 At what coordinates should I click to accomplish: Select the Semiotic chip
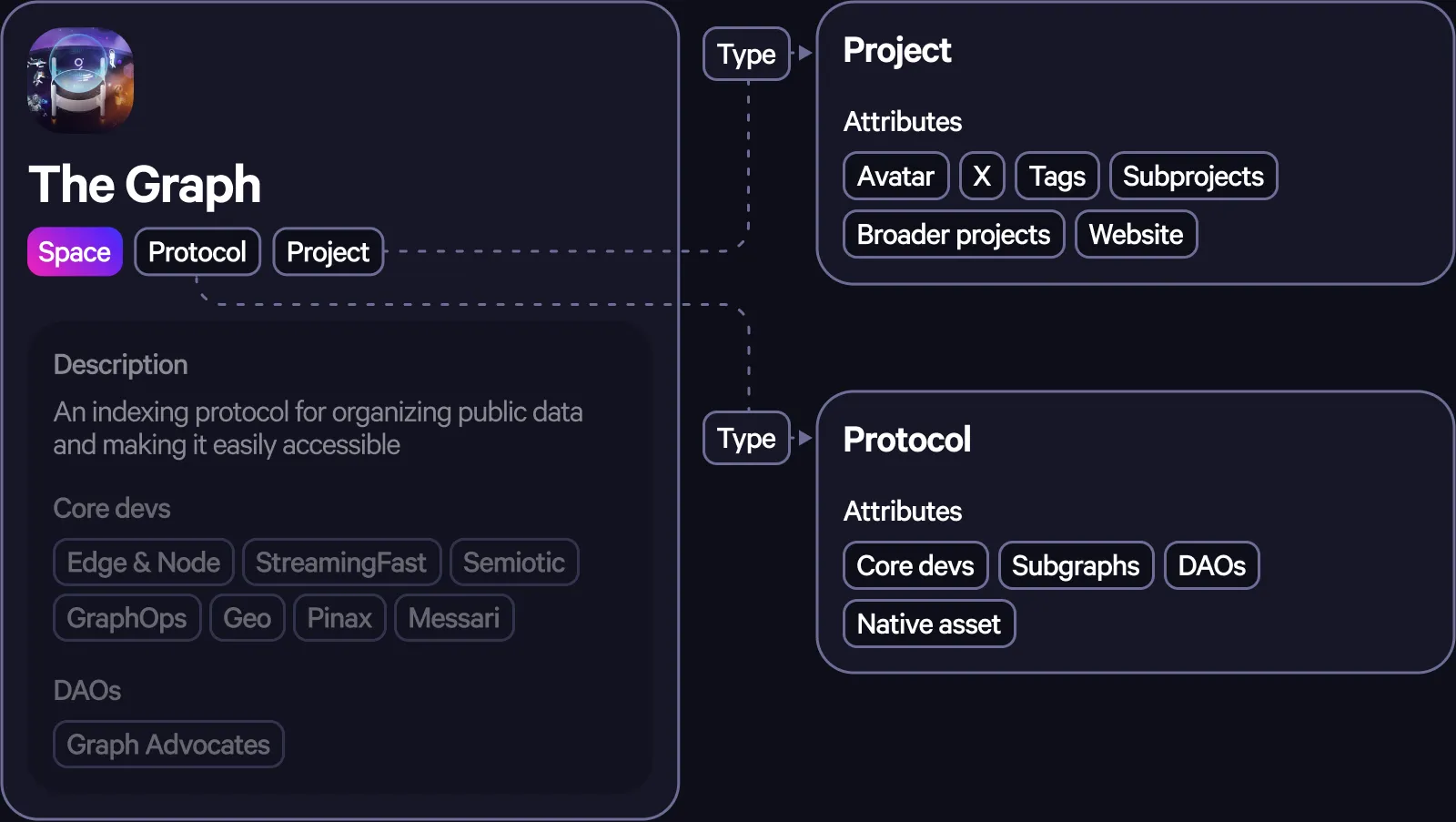click(514, 563)
